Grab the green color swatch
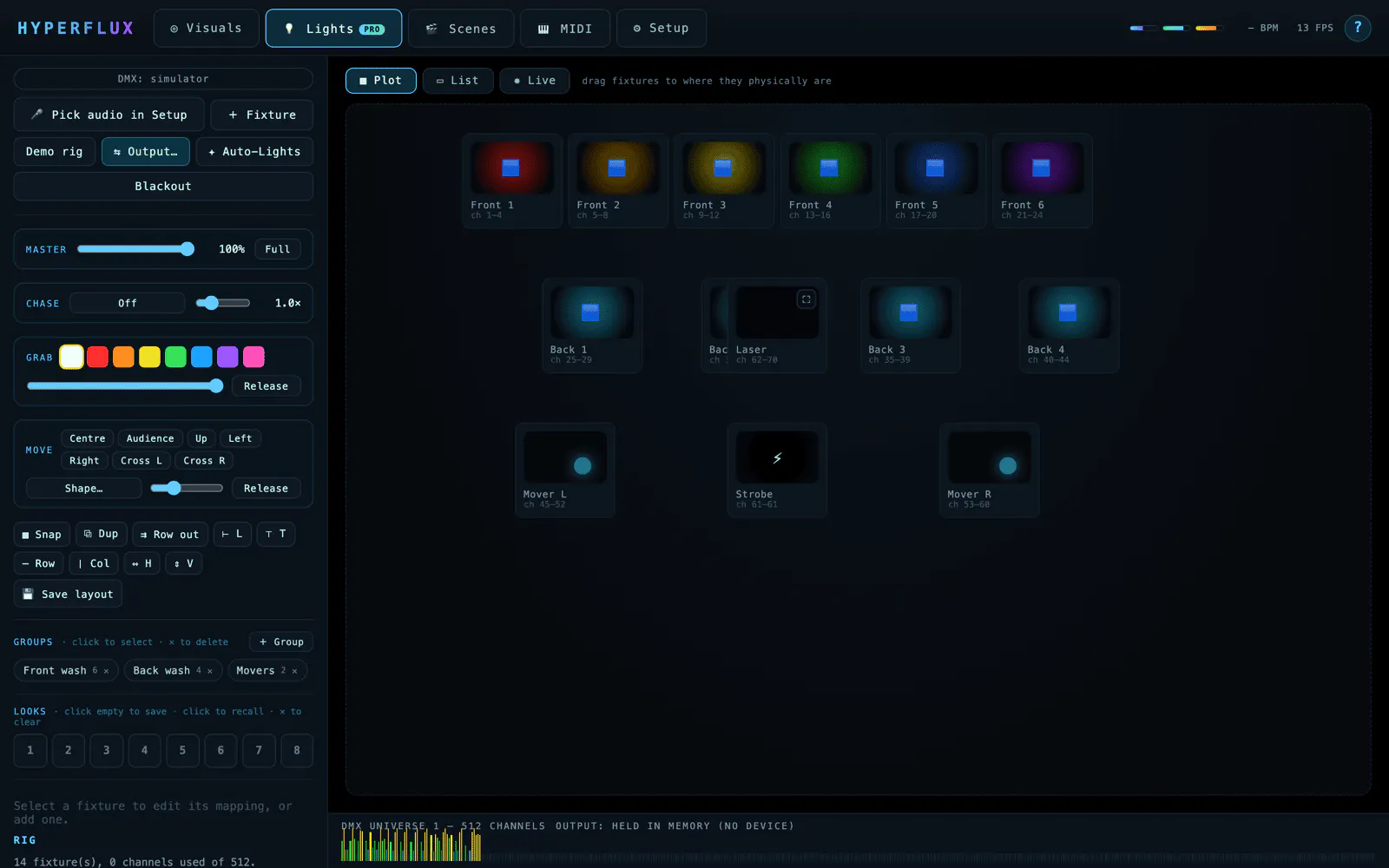The width and height of the screenshot is (1389, 868). pos(176,357)
